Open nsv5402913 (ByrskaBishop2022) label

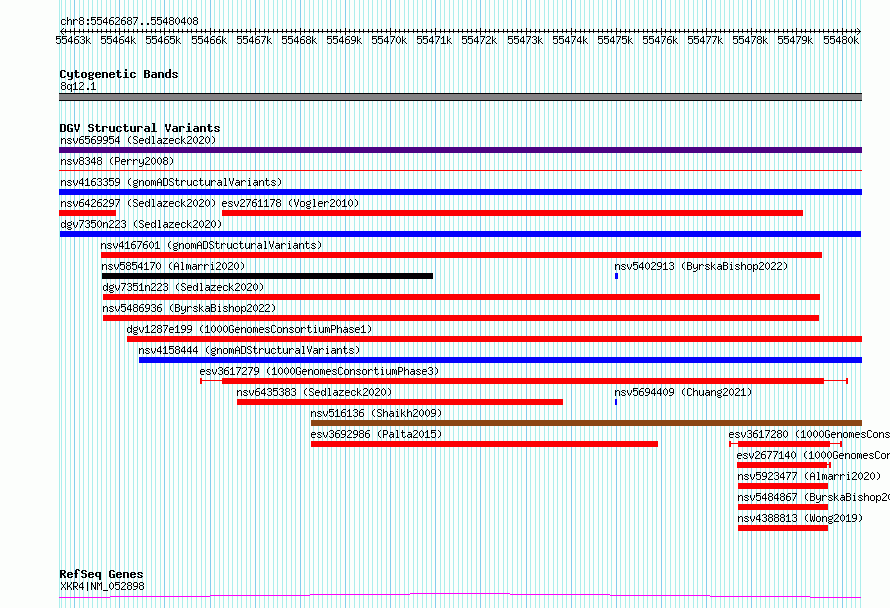pyautogui.click(x=701, y=266)
